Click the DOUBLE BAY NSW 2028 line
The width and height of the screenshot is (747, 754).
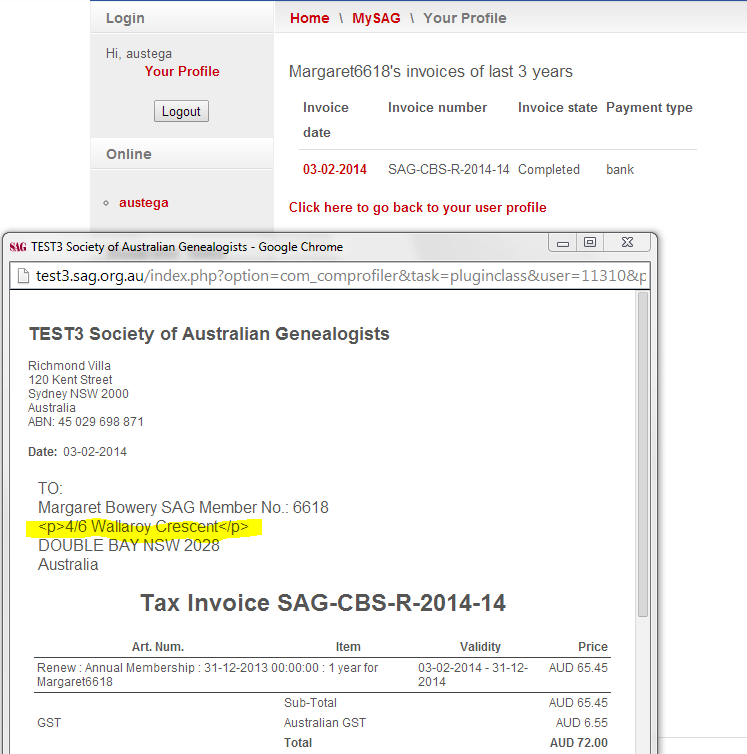pos(129,545)
